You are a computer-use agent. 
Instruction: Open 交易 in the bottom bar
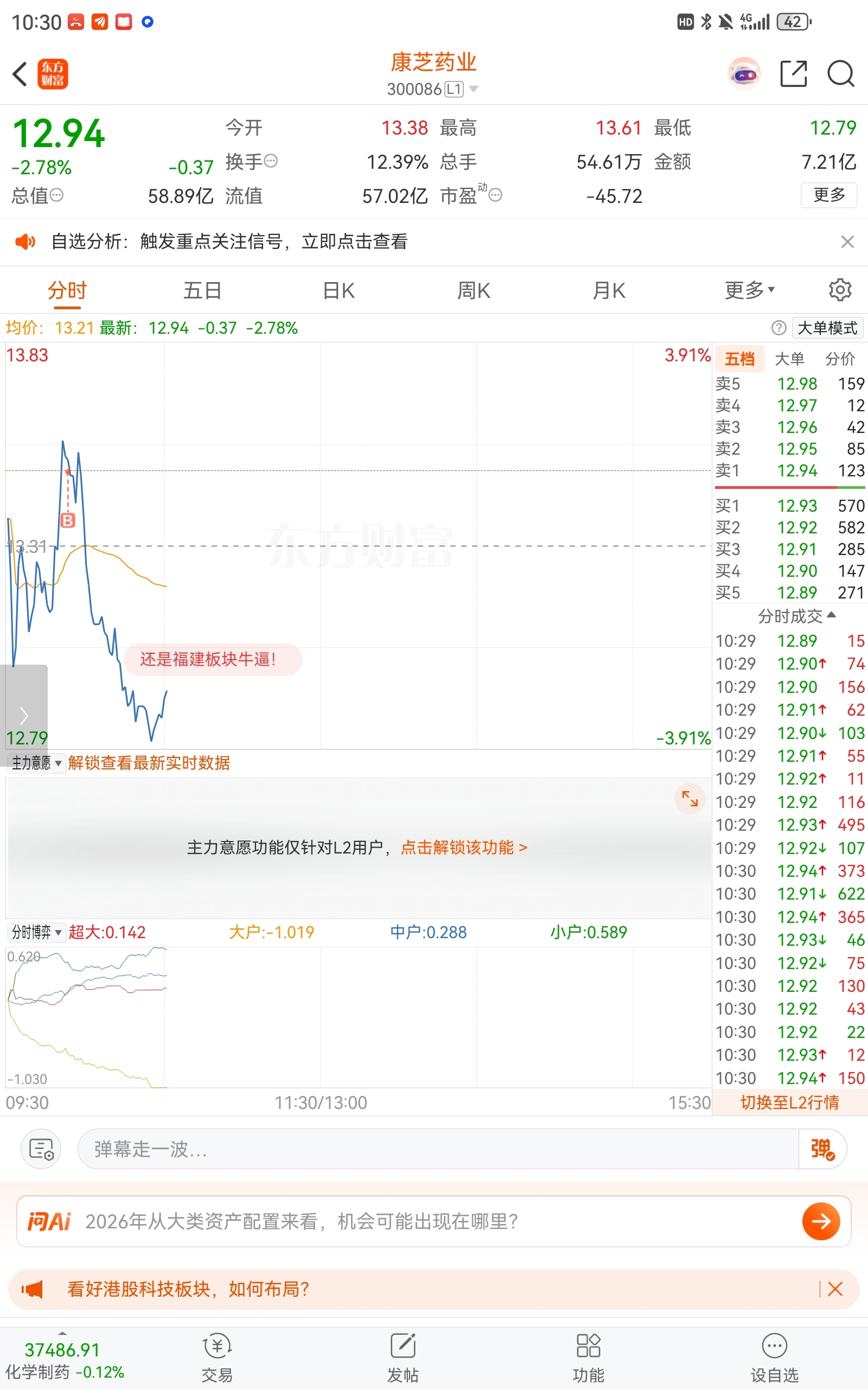[217, 1358]
